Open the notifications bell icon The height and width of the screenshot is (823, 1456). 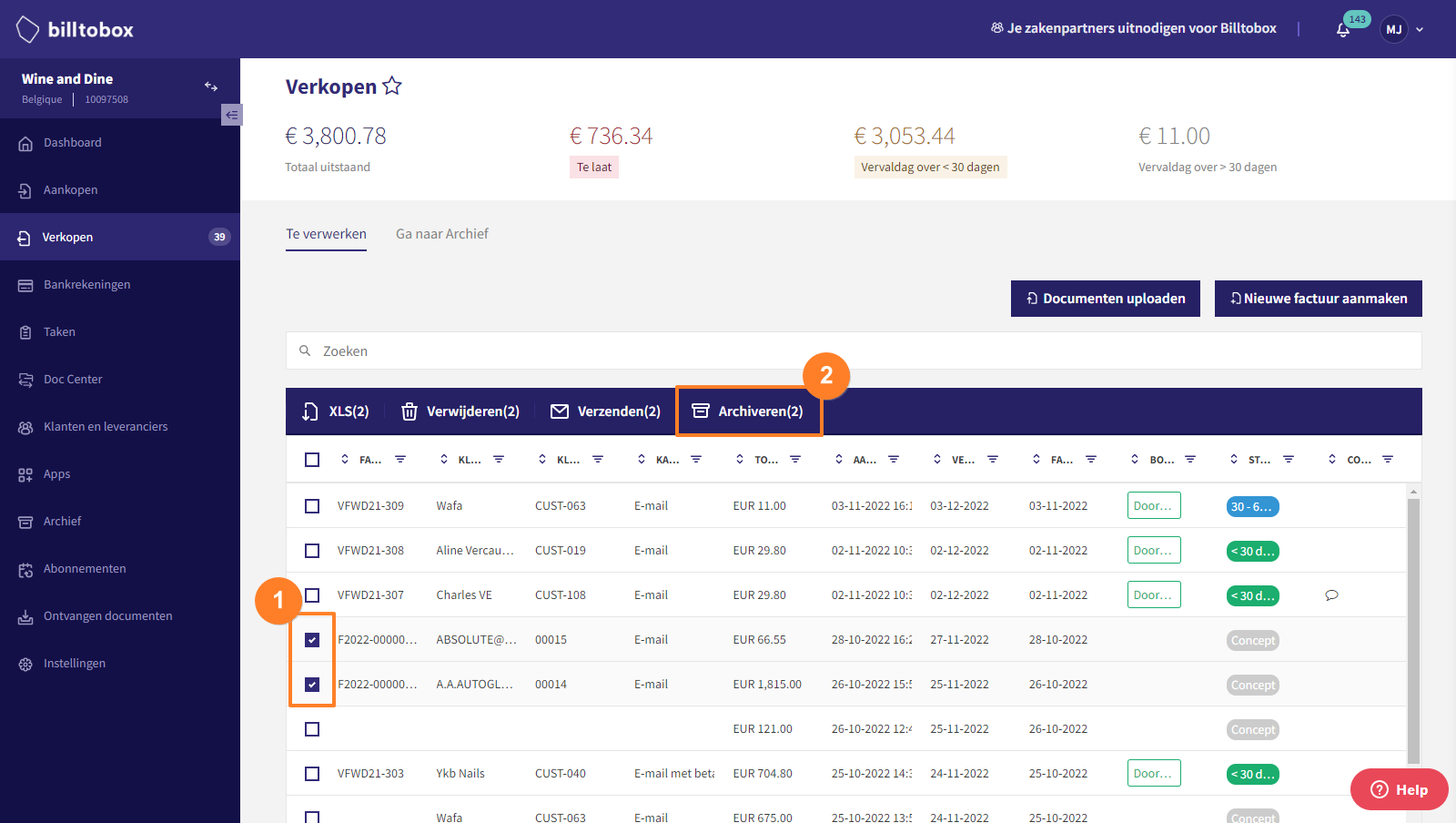tap(1343, 30)
